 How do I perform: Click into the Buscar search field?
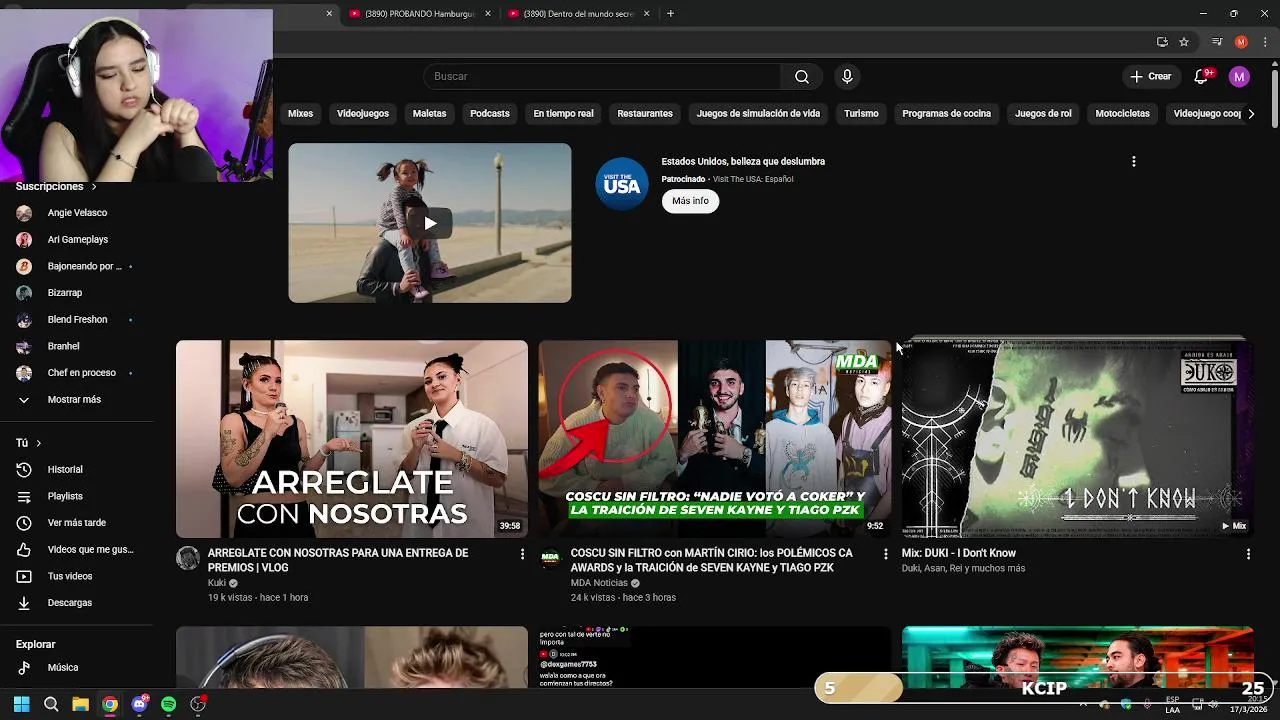pyautogui.click(x=602, y=77)
